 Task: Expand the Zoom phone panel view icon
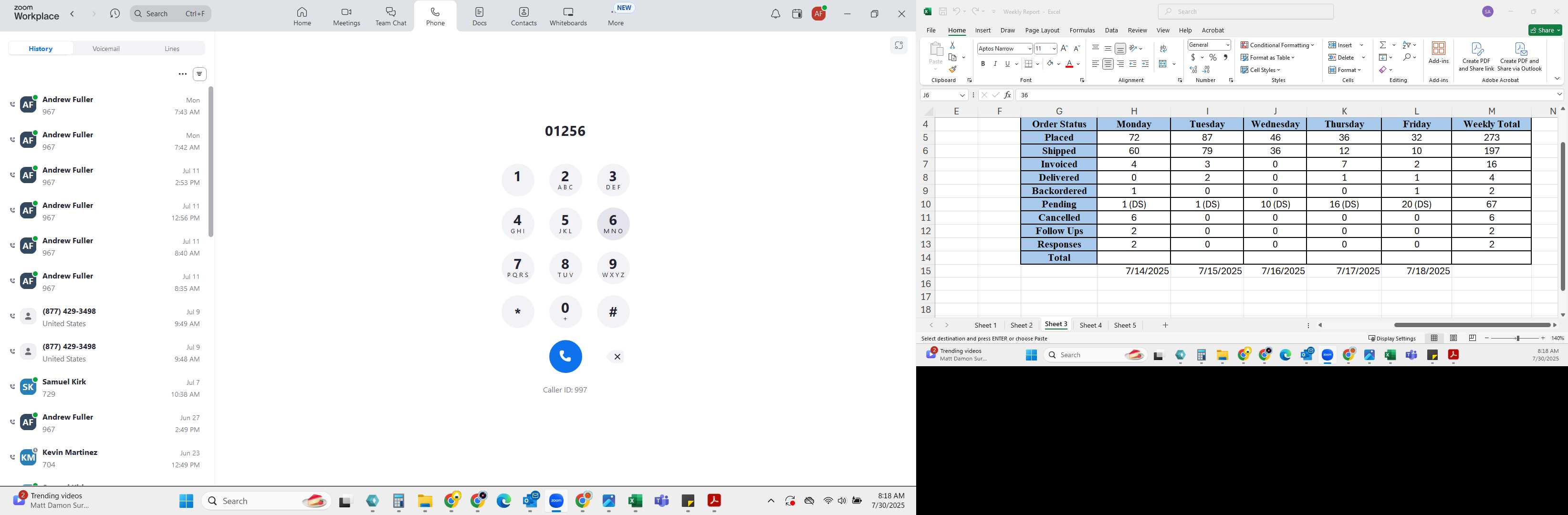coord(899,45)
